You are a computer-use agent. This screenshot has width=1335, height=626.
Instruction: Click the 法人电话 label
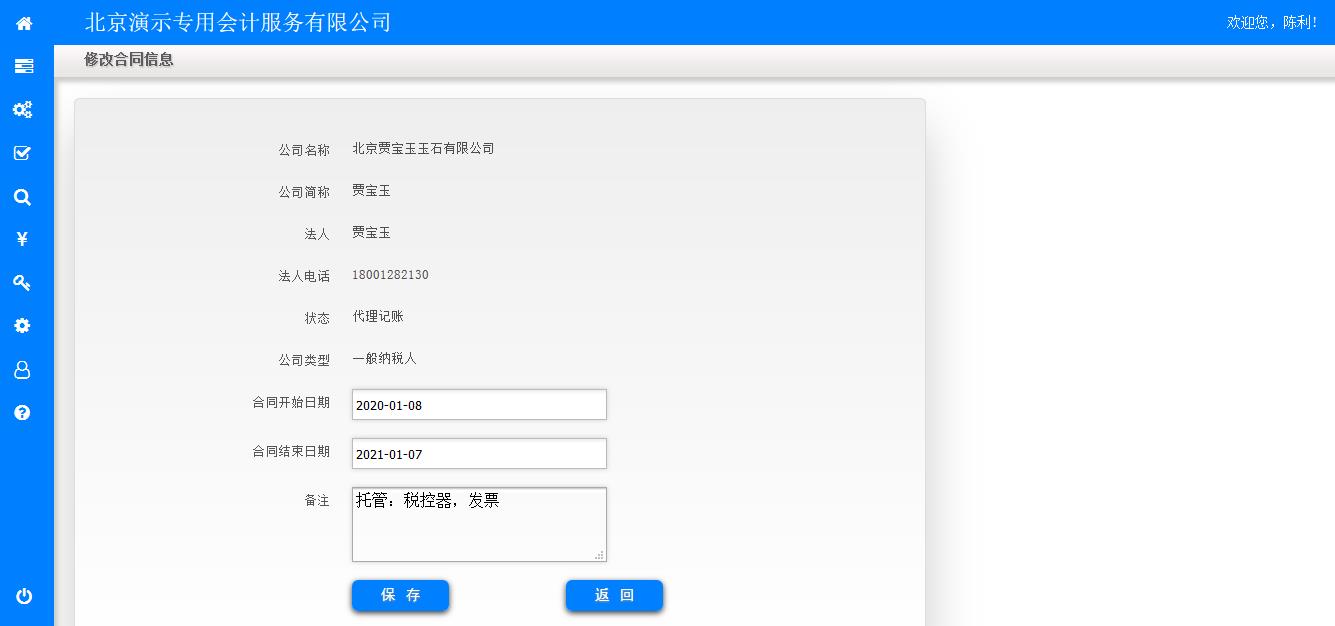[x=304, y=276]
